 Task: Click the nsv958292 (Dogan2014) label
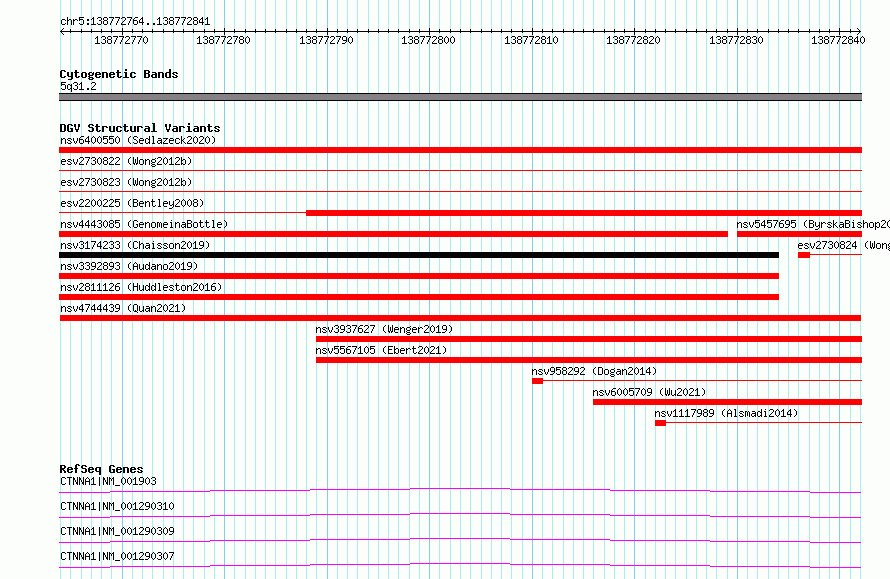[594, 371]
